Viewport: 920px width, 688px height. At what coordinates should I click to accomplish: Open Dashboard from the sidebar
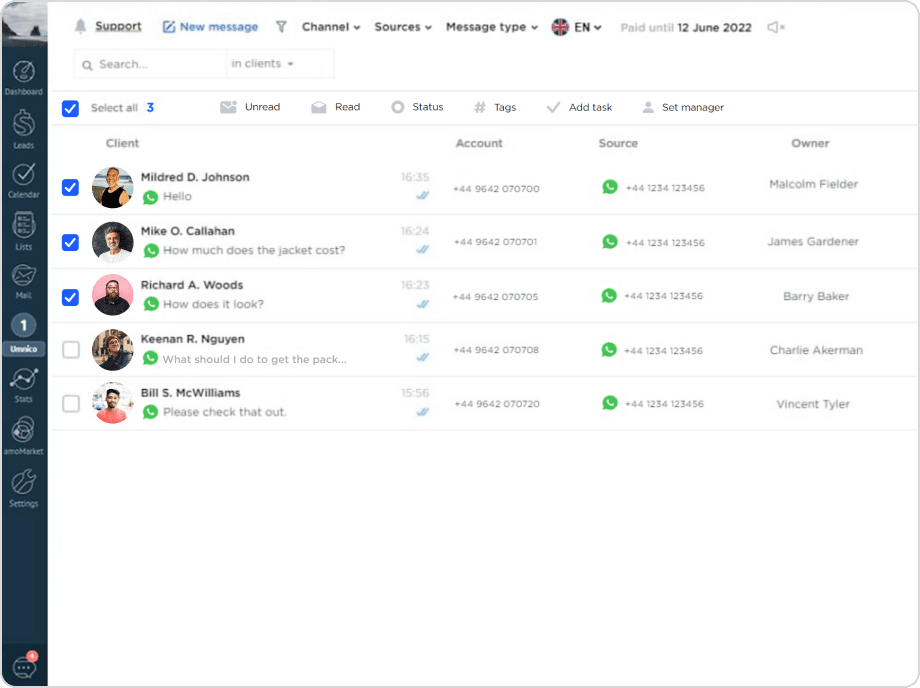click(24, 76)
